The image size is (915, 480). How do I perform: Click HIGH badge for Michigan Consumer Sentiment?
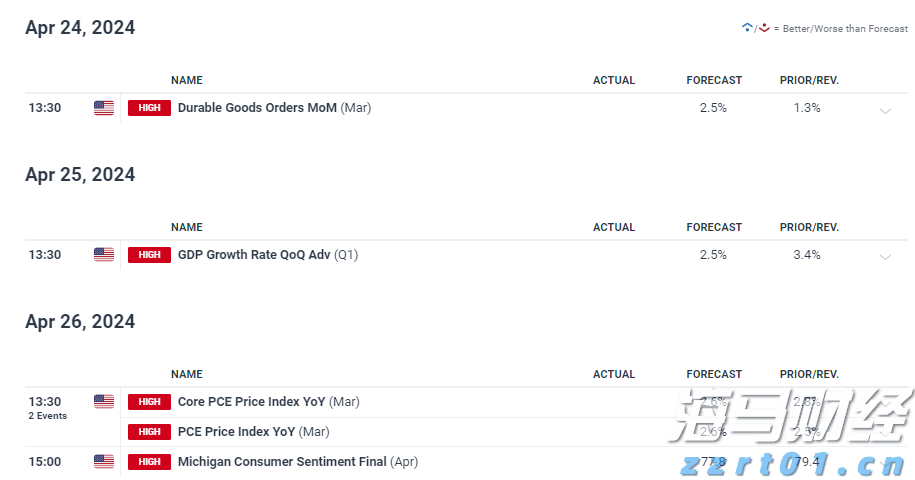pyautogui.click(x=149, y=462)
